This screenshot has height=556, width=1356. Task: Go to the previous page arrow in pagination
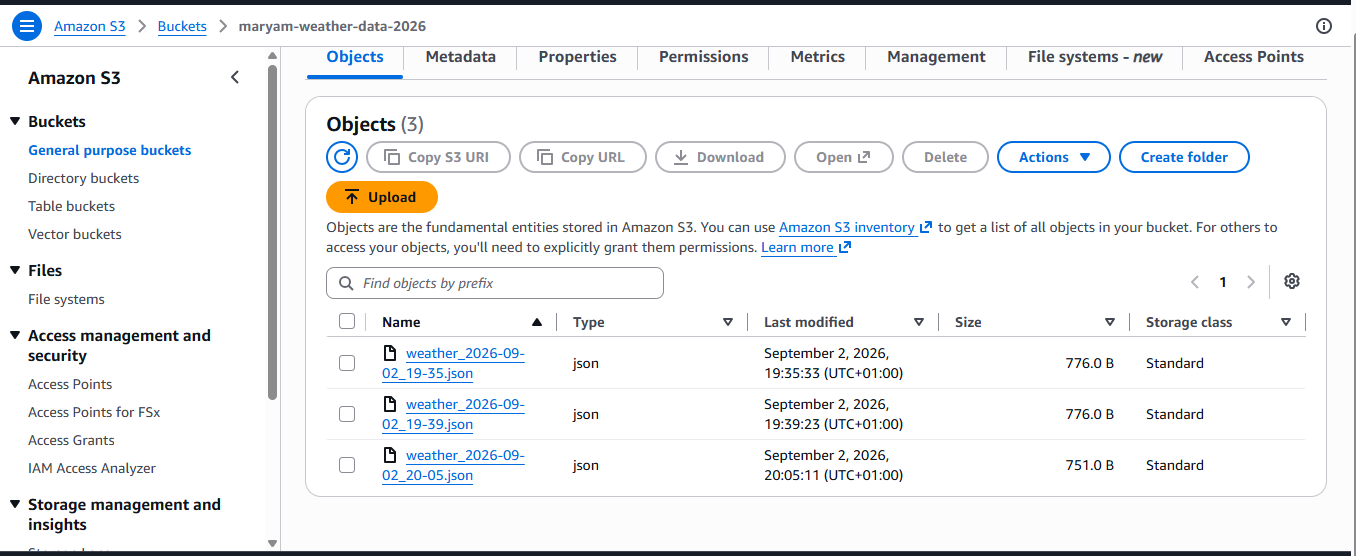coord(1195,282)
